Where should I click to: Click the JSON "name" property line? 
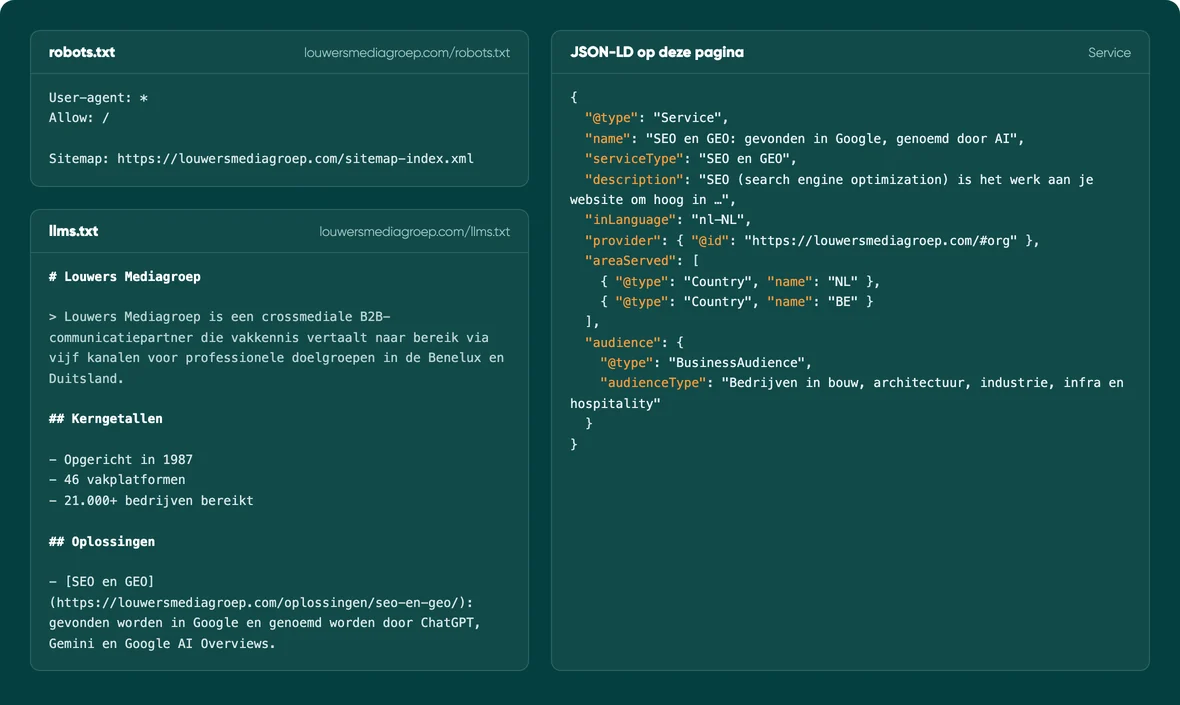point(804,139)
